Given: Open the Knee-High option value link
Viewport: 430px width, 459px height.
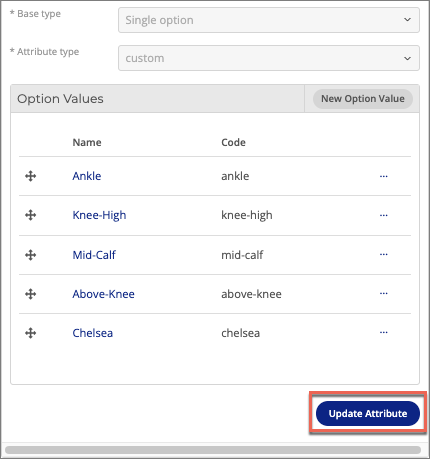Looking at the screenshot, I should tap(99, 215).
